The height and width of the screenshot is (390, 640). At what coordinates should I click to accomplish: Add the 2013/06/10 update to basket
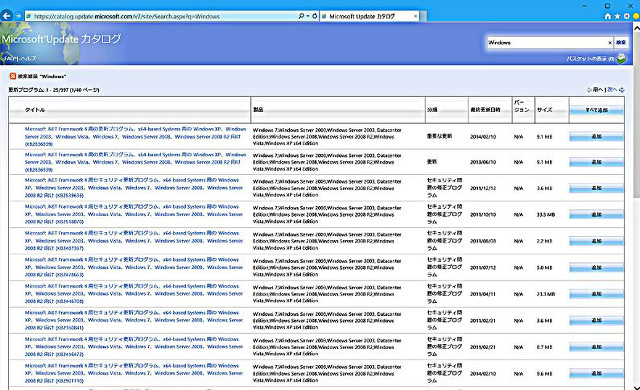point(596,162)
